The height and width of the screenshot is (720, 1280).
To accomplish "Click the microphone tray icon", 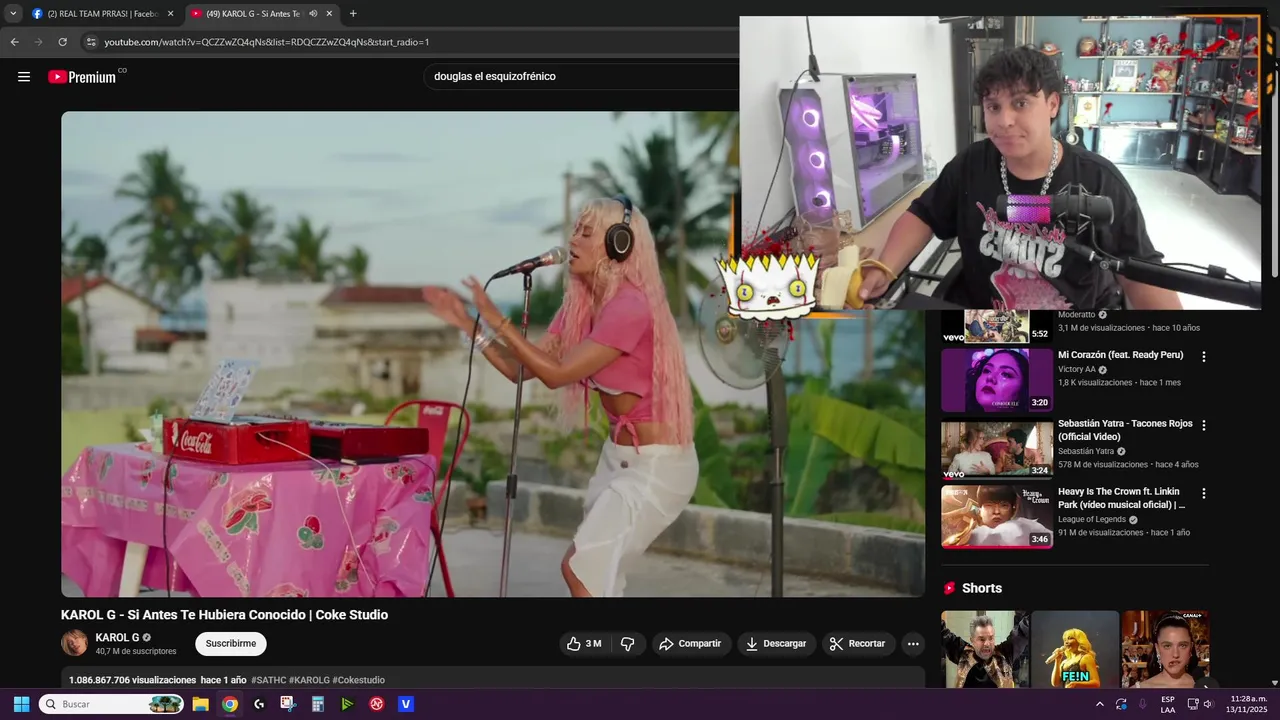I will (x=1142, y=704).
